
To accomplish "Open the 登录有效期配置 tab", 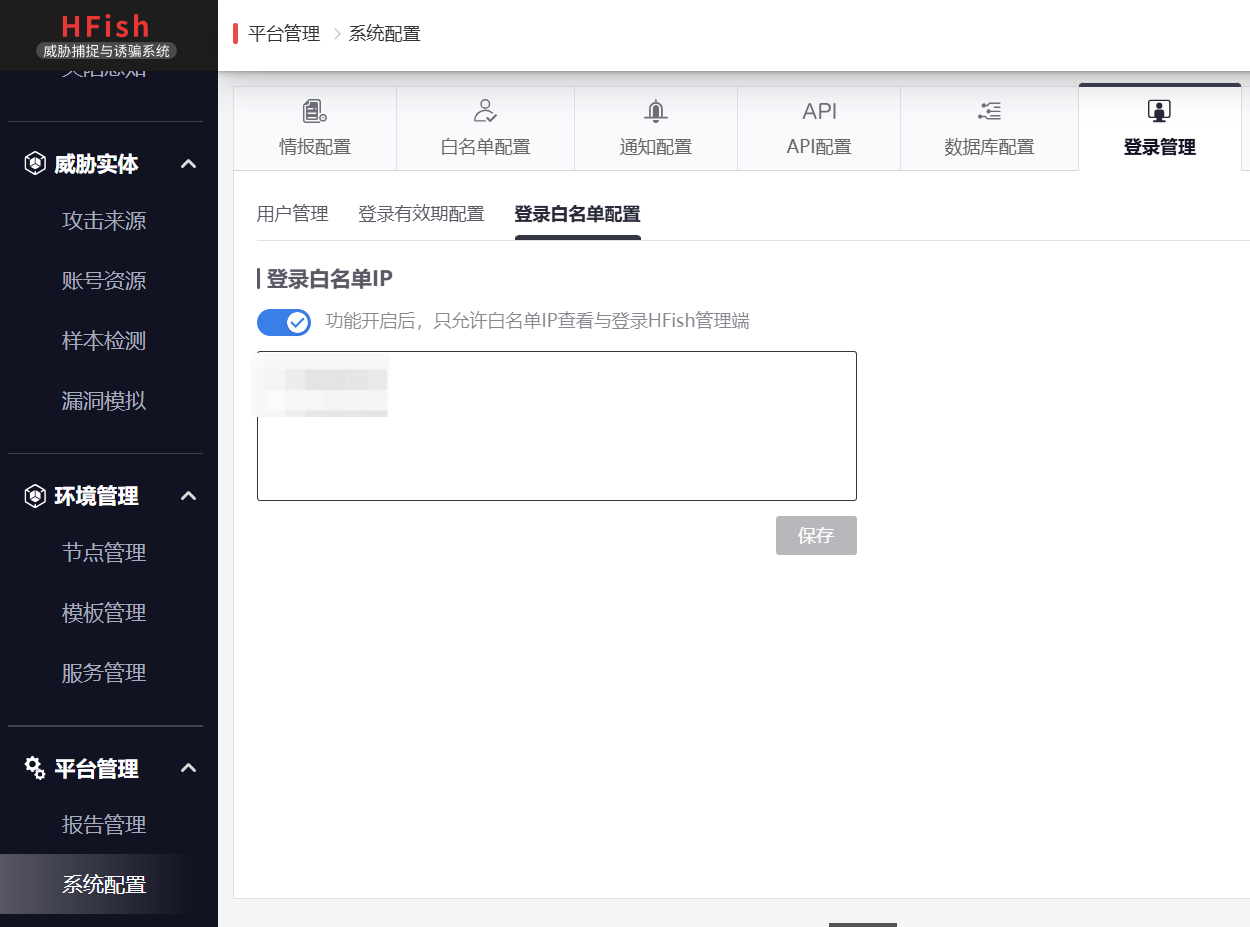I will (421, 213).
